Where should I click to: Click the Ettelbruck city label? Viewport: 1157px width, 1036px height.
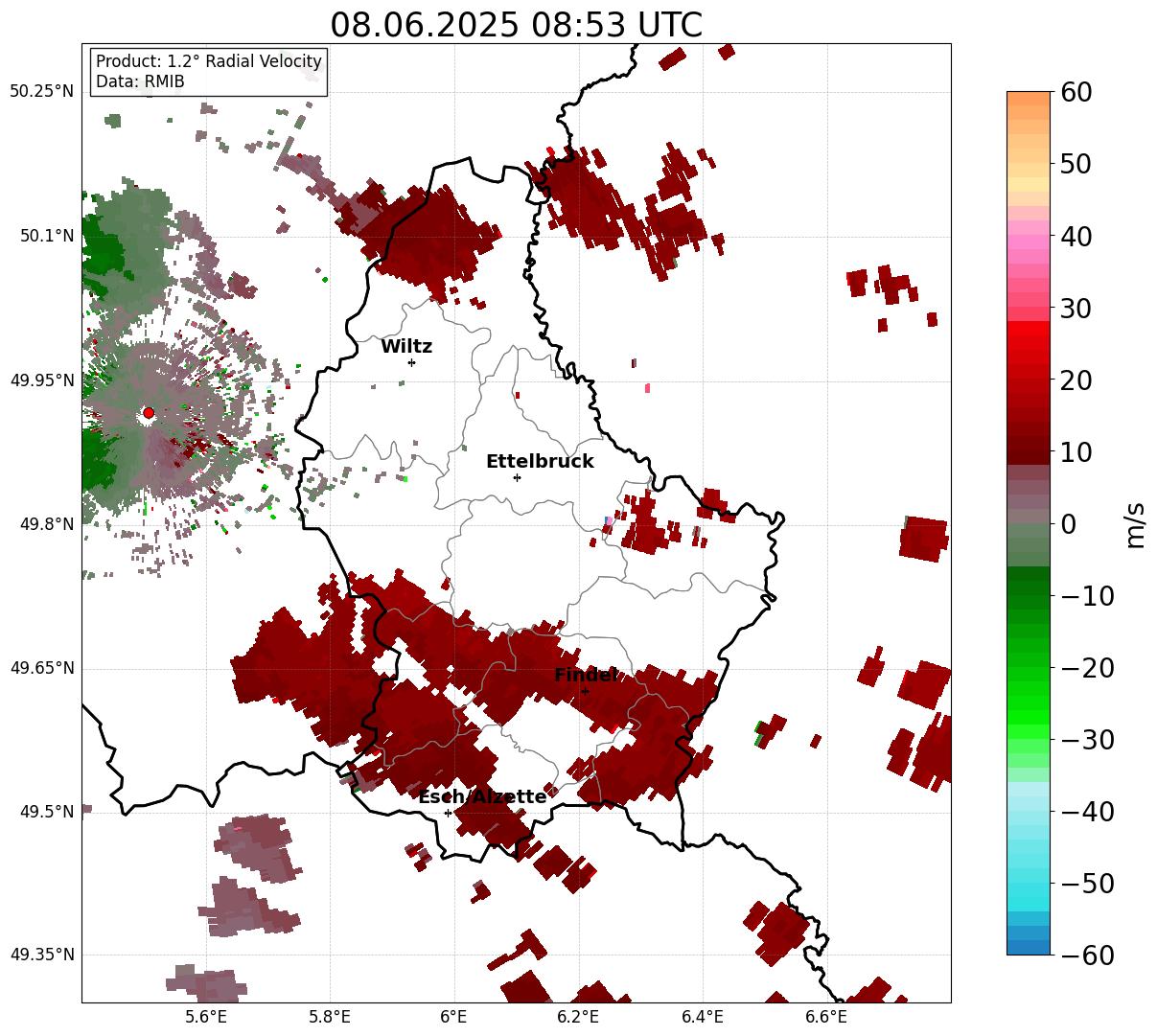click(540, 462)
